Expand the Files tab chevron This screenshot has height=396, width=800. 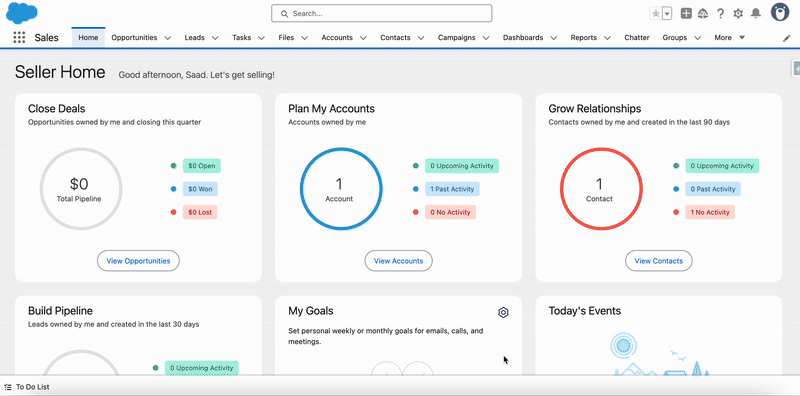point(305,38)
